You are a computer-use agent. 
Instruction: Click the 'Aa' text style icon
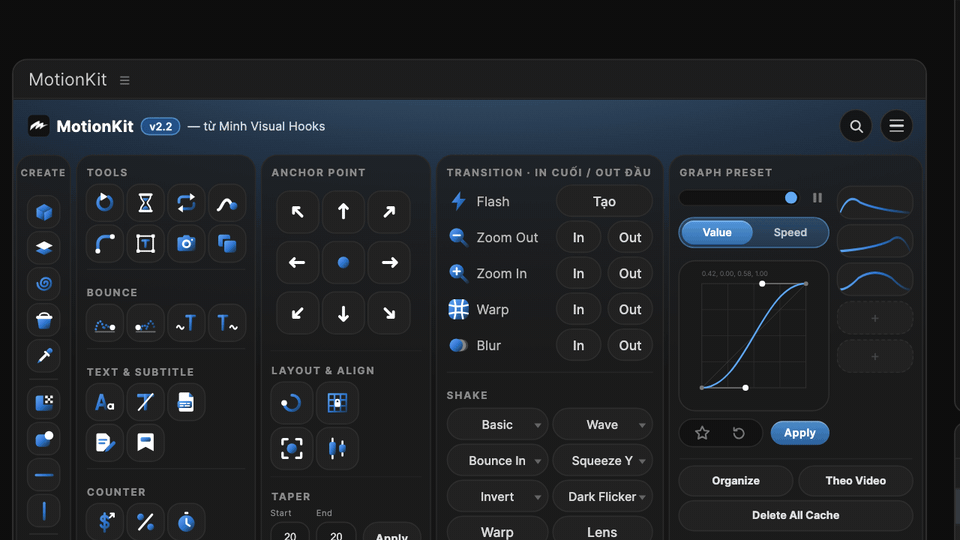click(x=105, y=402)
